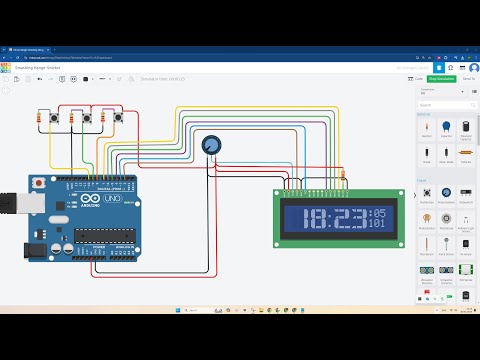
Task: Open the browser menu three dots
Action: pos(476,58)
